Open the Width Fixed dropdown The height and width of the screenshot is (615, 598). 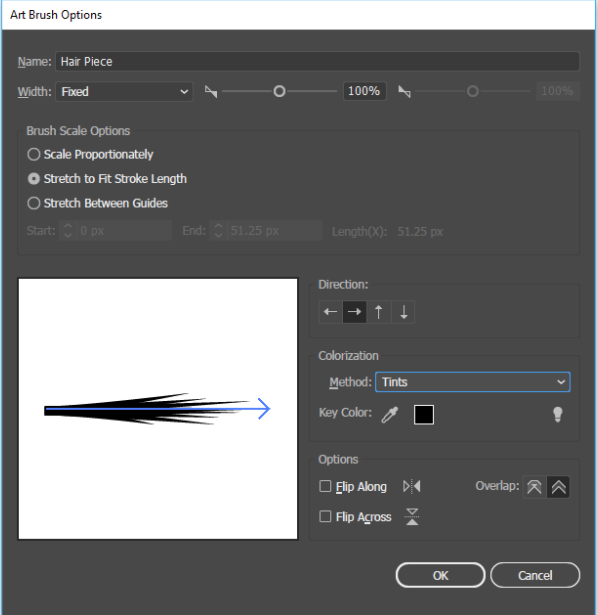124,92
